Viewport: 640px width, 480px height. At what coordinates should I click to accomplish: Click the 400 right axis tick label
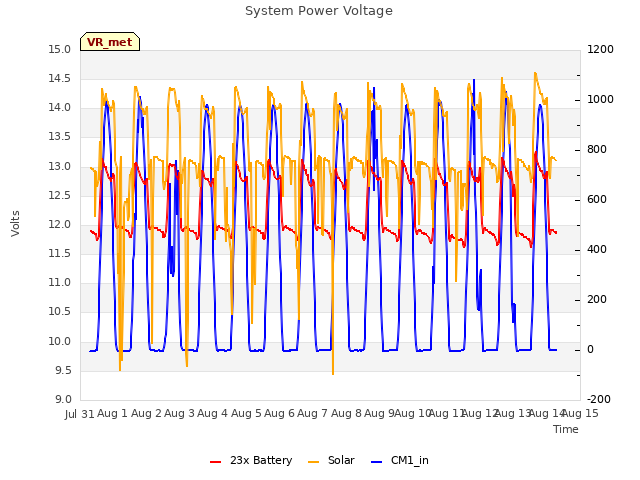point(597,249)
